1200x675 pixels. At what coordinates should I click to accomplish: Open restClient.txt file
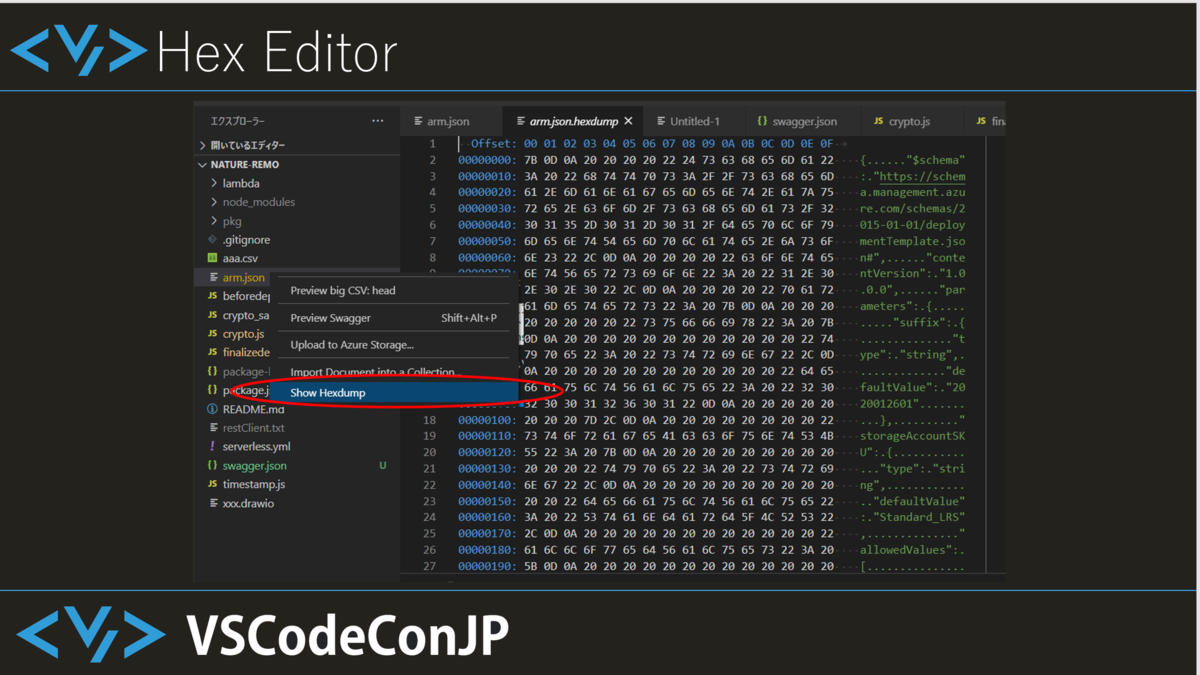tap(254, 428)
